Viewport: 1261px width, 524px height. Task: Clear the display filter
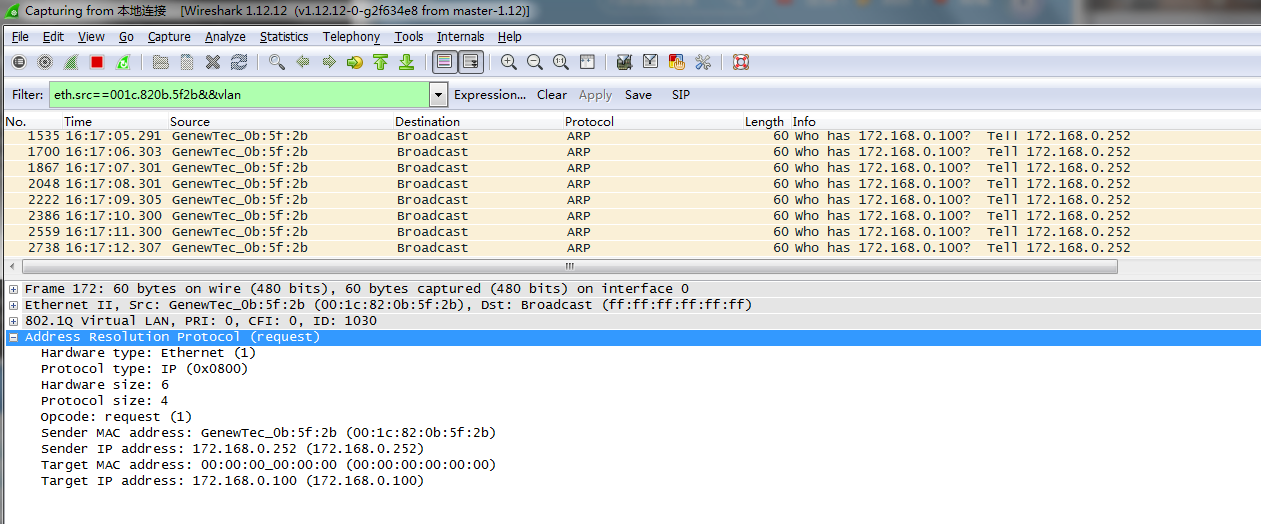click(552, 95)
